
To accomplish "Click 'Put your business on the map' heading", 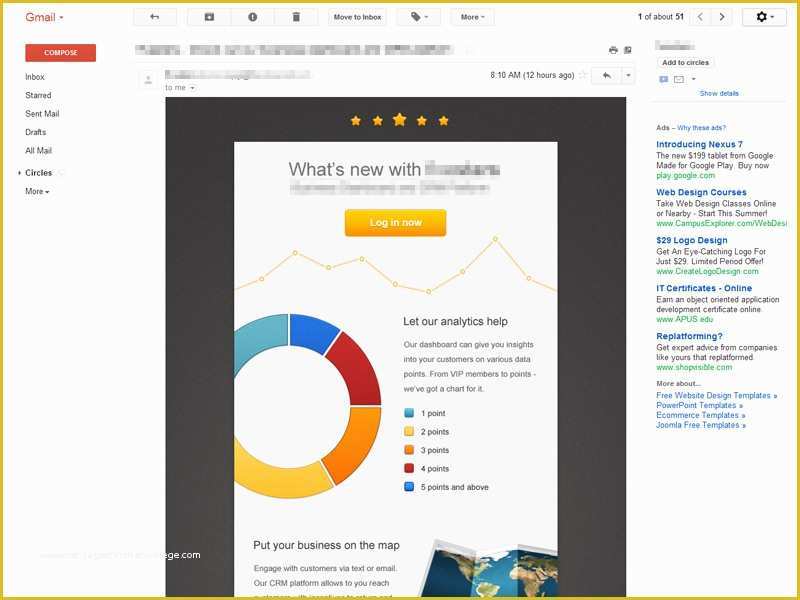I will [326, 545].
